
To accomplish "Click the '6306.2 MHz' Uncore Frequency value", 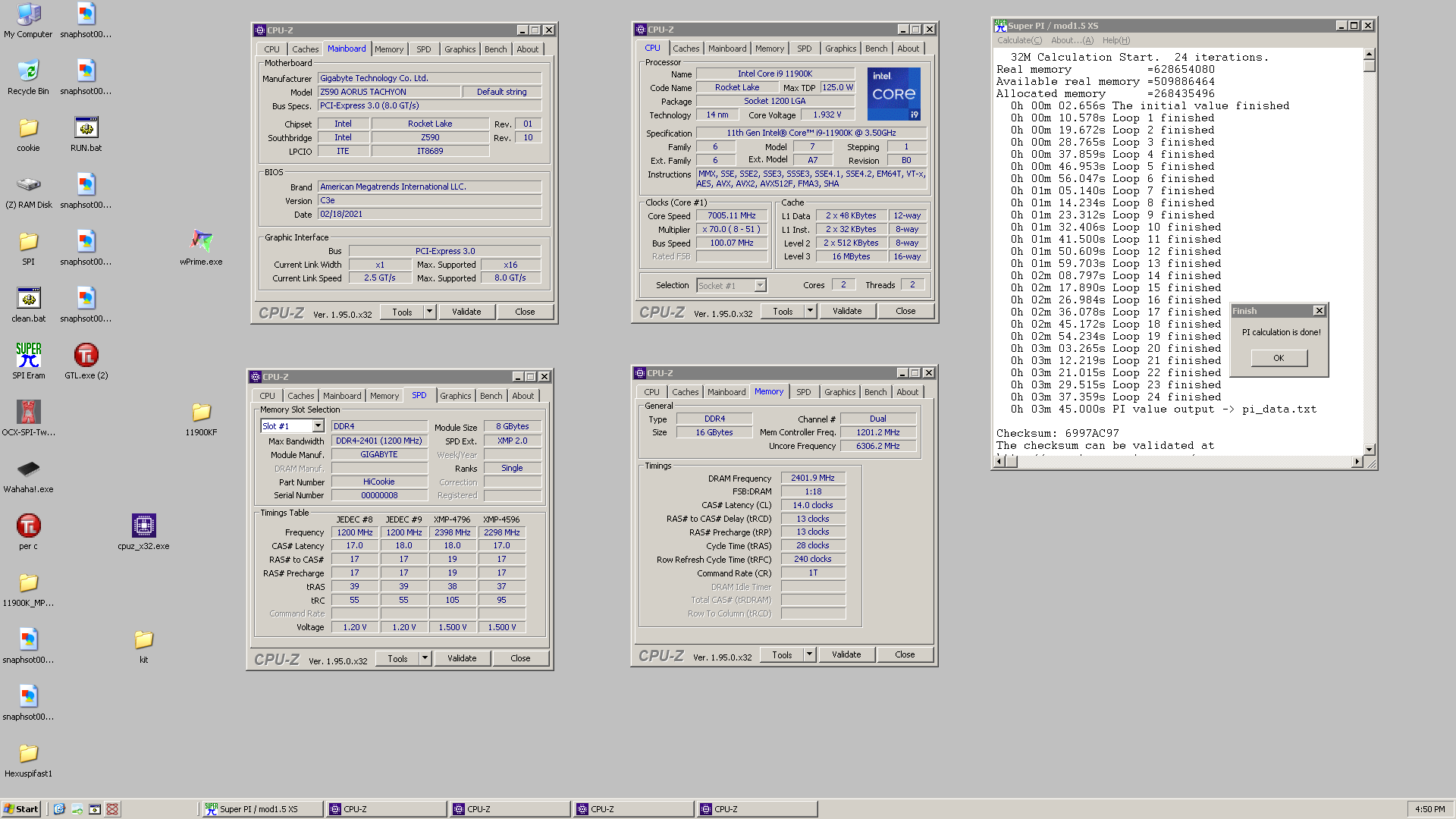I will pos(877,446).
